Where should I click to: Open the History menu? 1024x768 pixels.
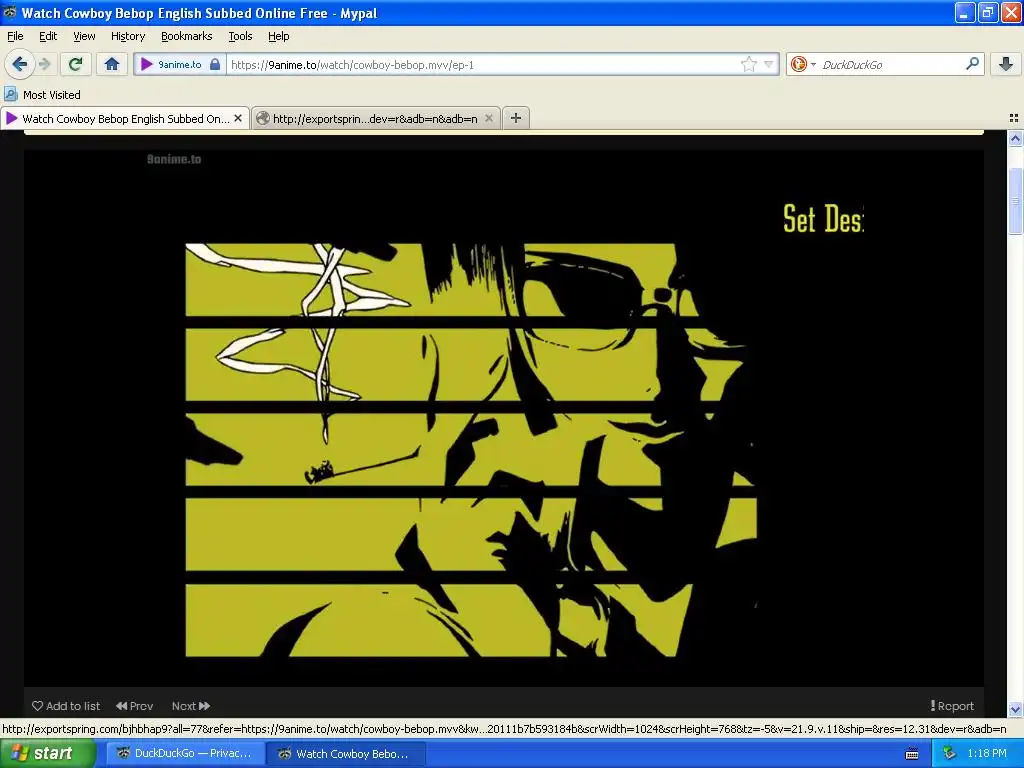[128, 36]
